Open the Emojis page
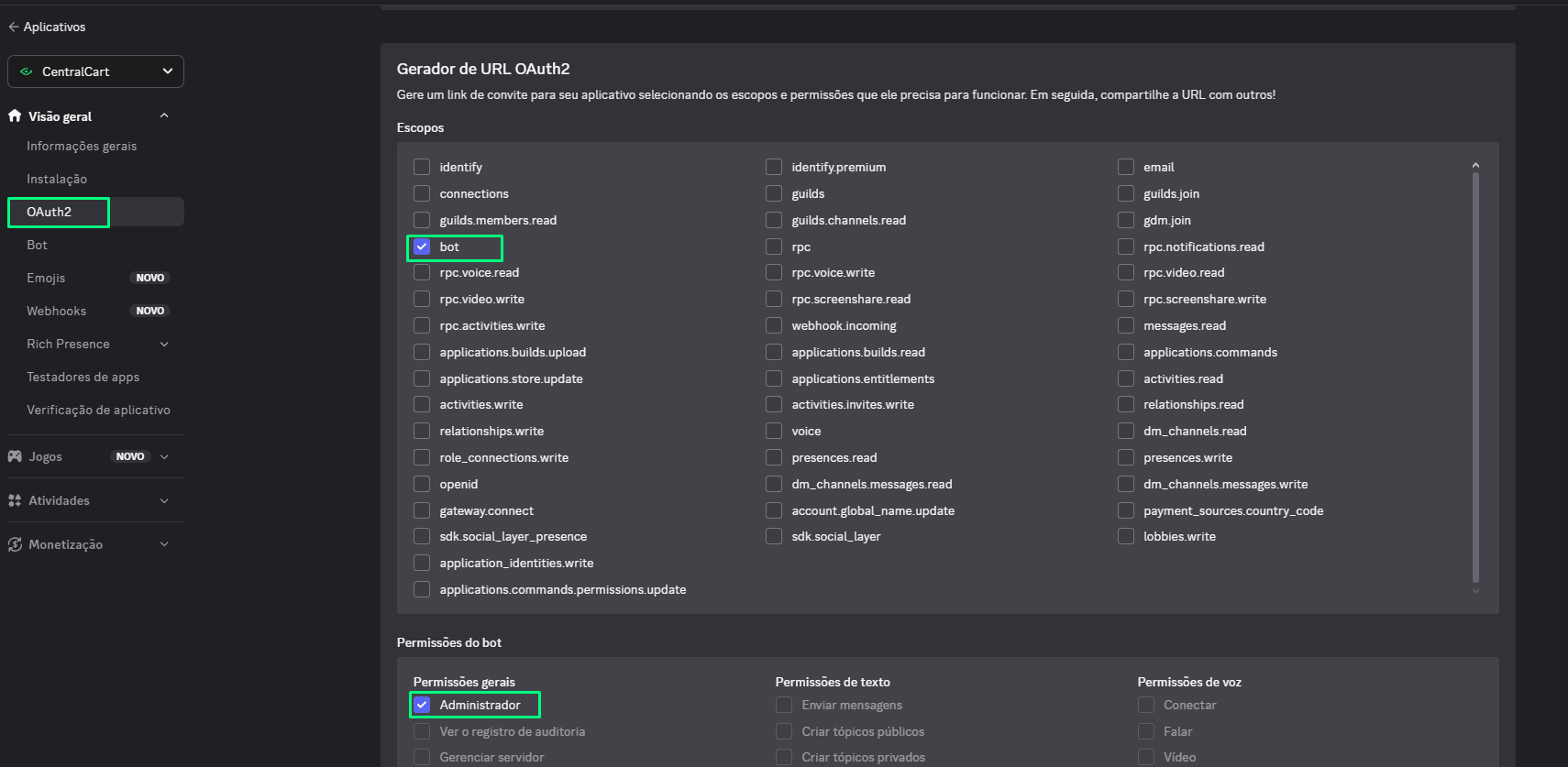 click(x=46, y=278)
